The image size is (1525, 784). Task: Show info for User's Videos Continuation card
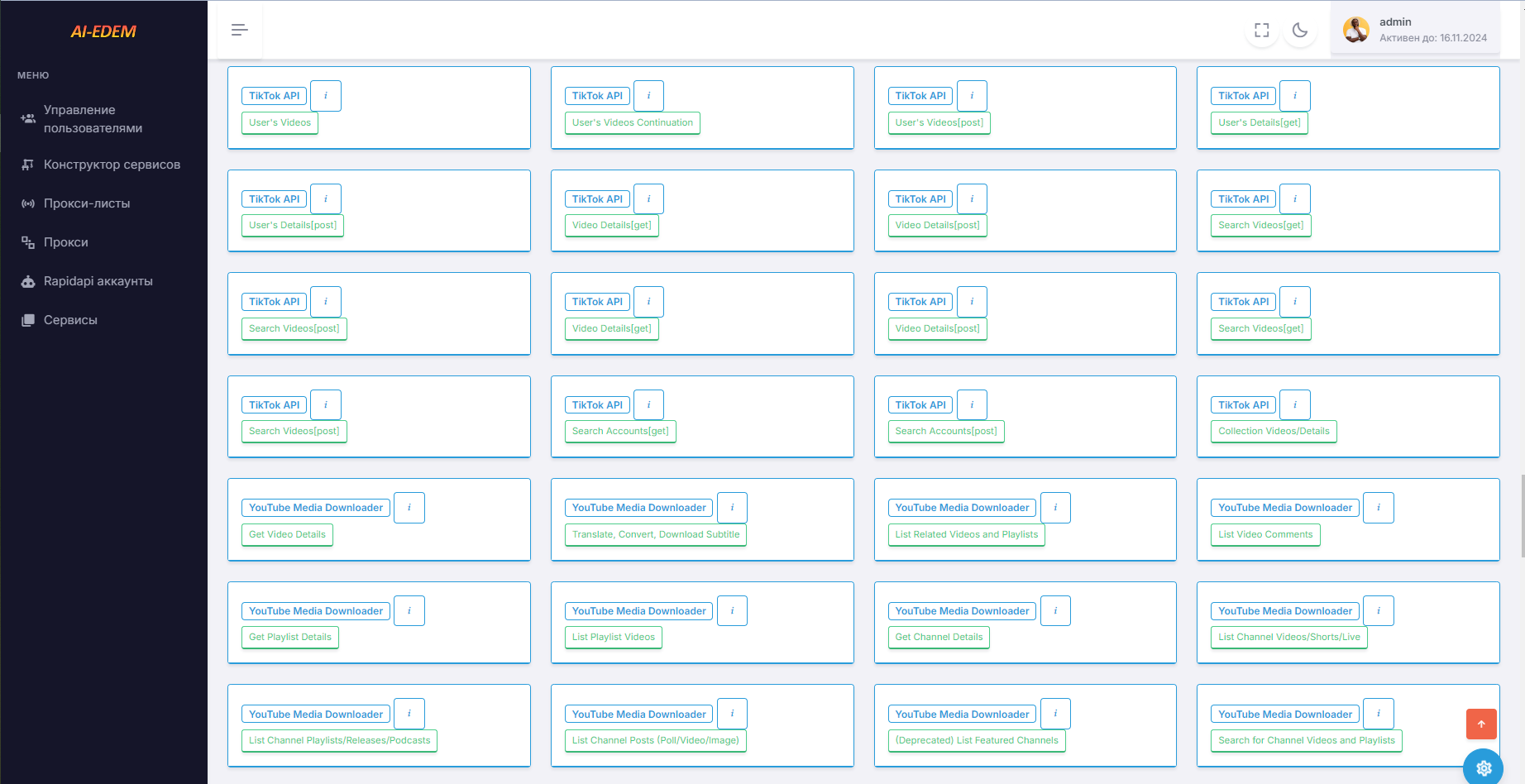point(648,96)
